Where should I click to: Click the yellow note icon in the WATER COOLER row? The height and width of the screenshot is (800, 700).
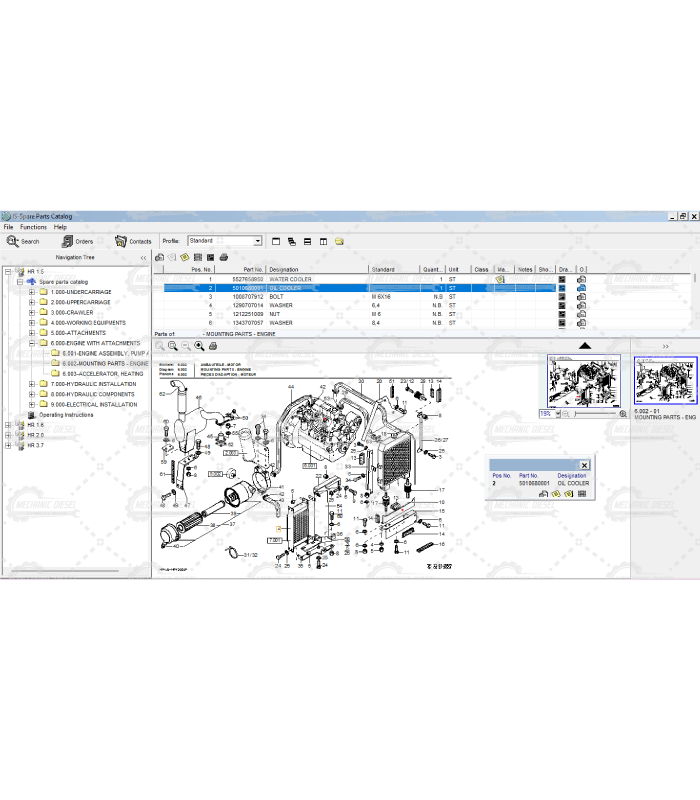click(500, 280)
